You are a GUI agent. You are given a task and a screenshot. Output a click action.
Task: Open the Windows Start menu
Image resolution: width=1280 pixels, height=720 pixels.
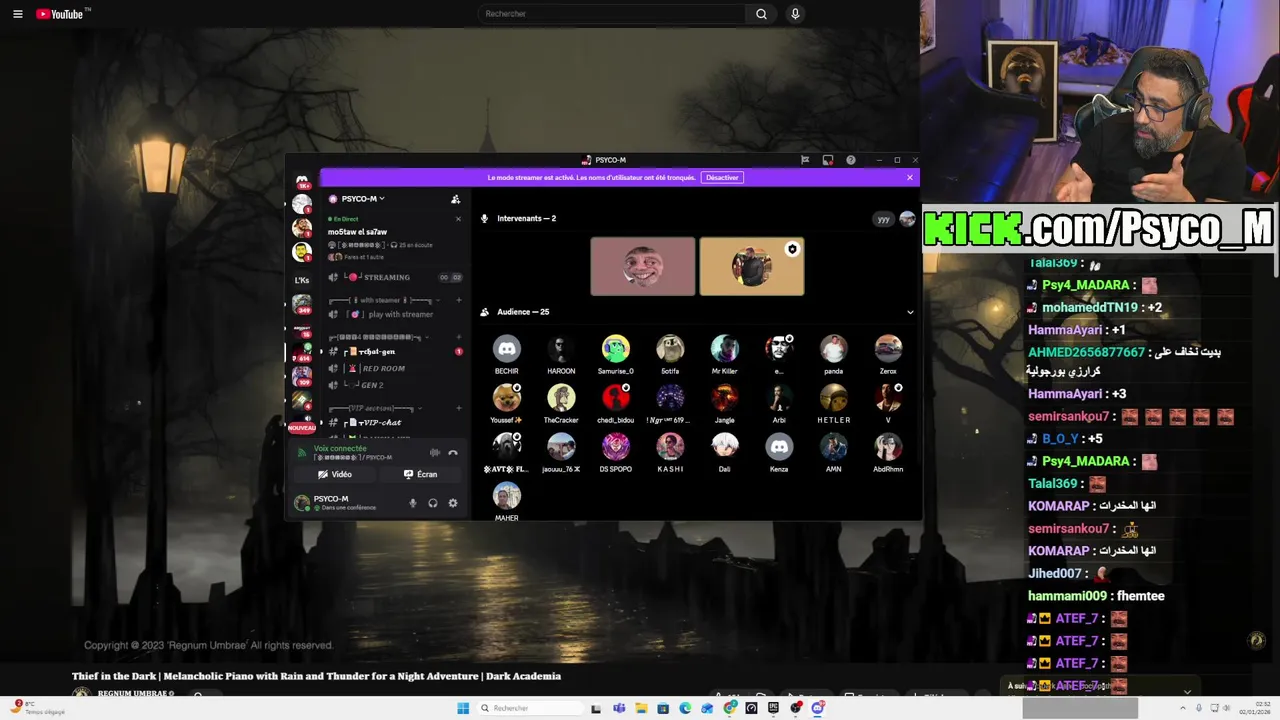click(x=463, y=708)
